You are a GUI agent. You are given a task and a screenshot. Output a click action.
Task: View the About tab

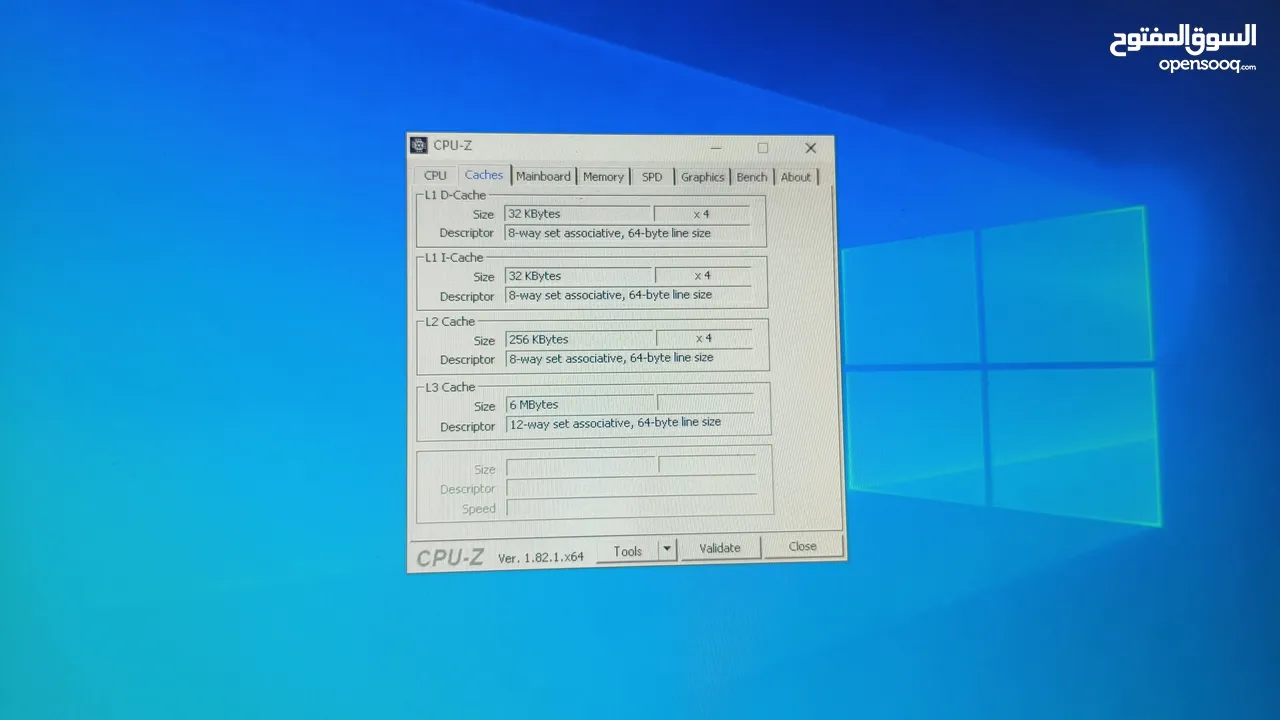(796, 177)
